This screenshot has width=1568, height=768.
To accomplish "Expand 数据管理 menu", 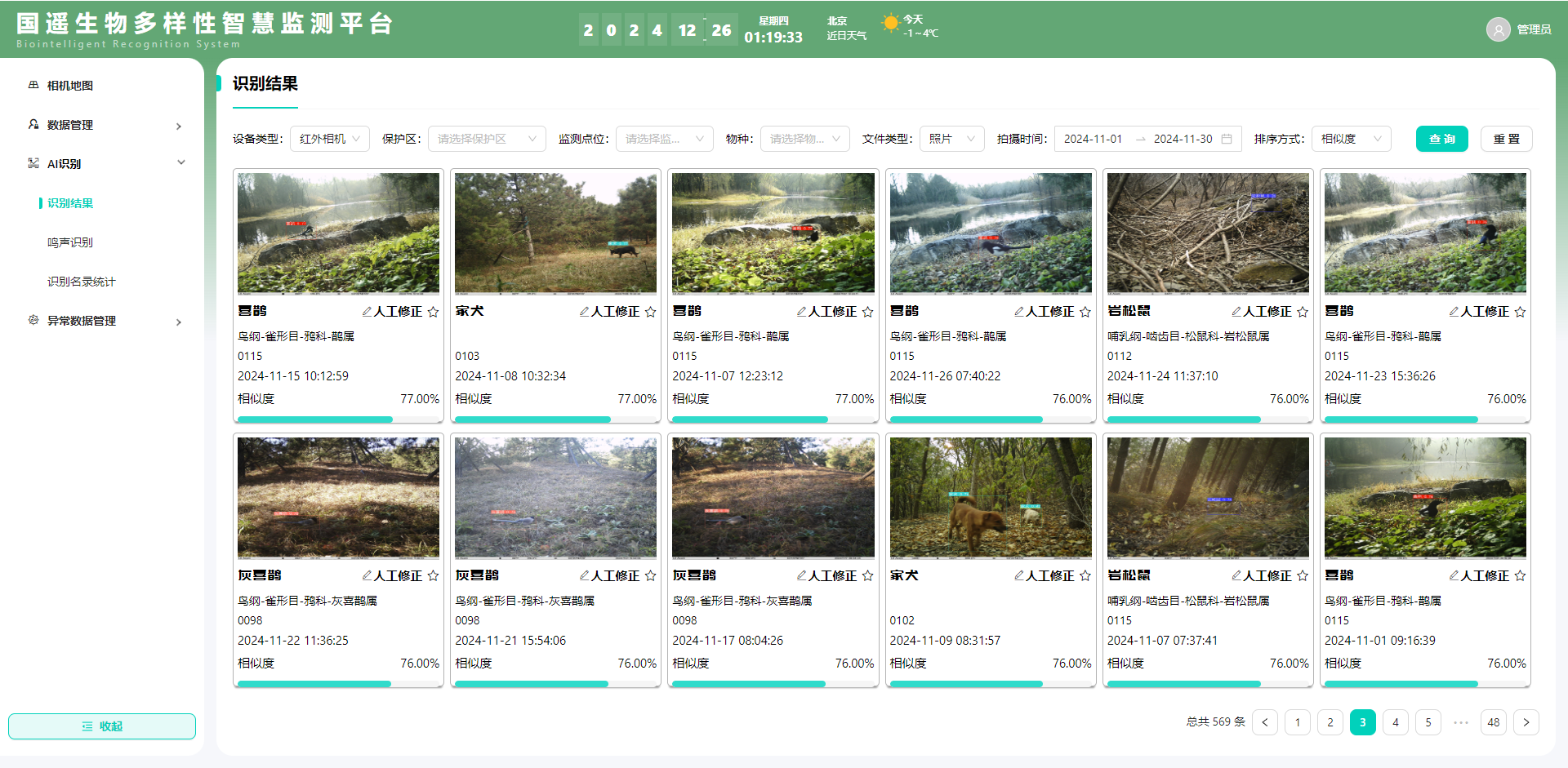I will click(102, 125).
